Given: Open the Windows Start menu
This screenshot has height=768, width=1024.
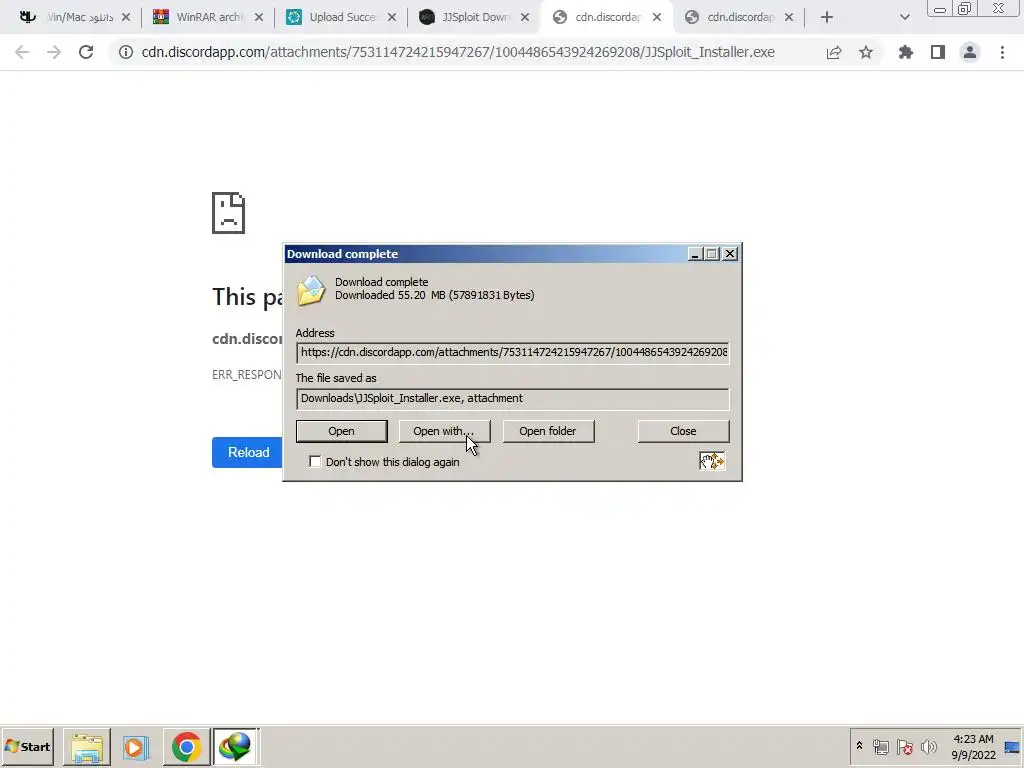Looking at the screenshot, I should tap(27, 746).
